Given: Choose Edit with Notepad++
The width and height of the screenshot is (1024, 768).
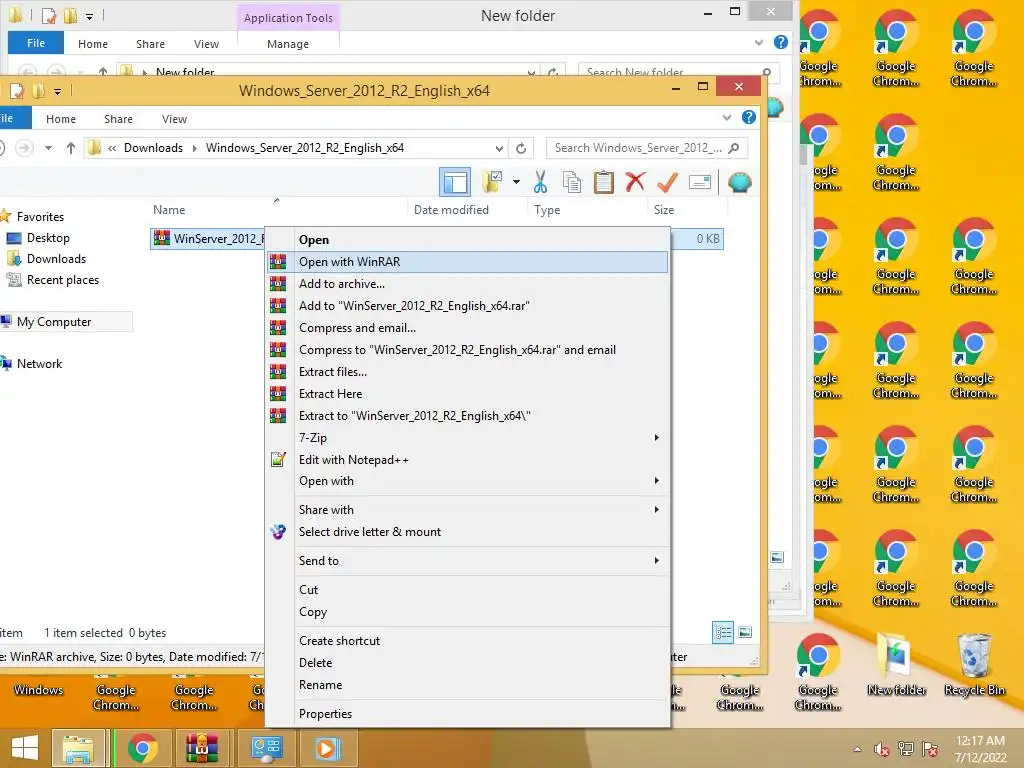Looking at the screenshot, I should (468, 460).
